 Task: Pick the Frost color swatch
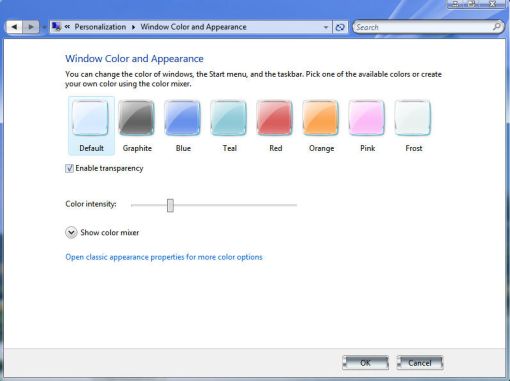point(413,126)
